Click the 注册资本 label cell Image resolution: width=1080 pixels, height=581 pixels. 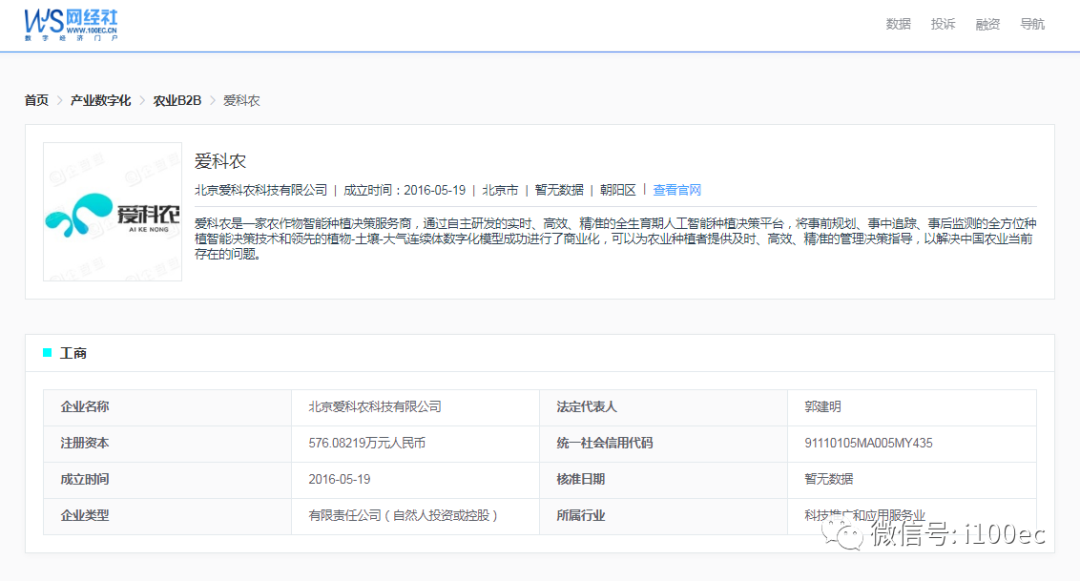tap(167, 444)
